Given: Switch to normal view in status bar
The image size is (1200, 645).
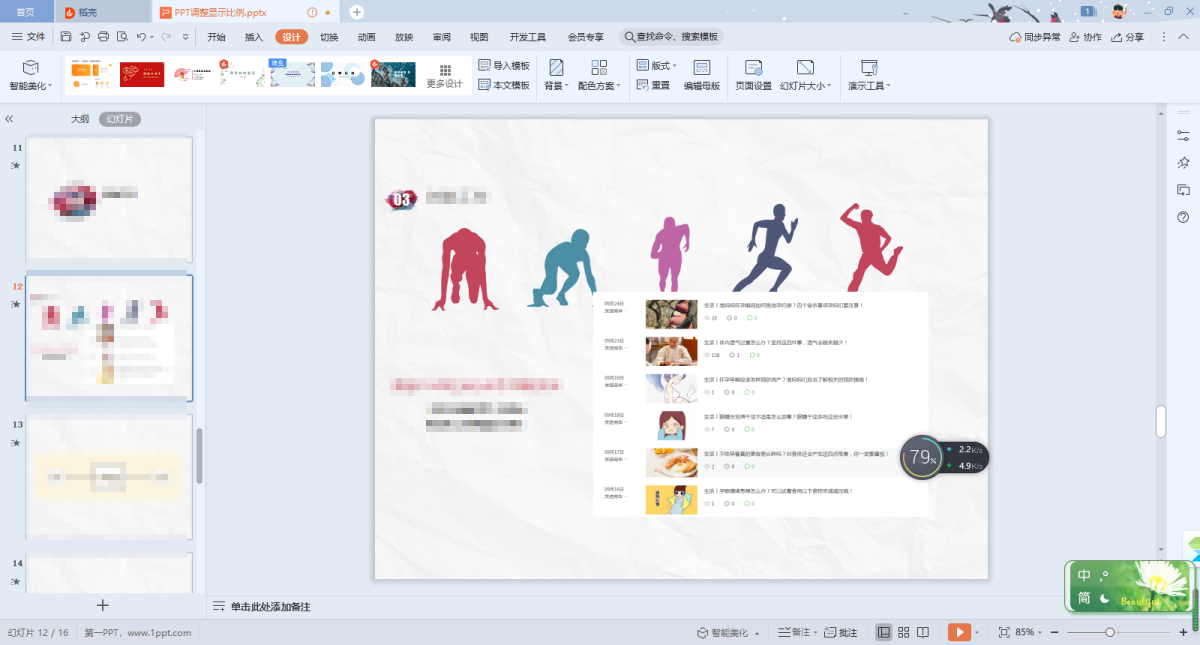Looking at the screenshot, I should 884,632.
